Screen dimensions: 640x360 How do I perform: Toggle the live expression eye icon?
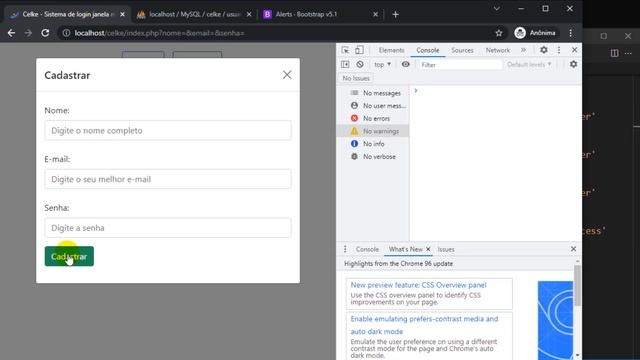click(x=405, y=64)
